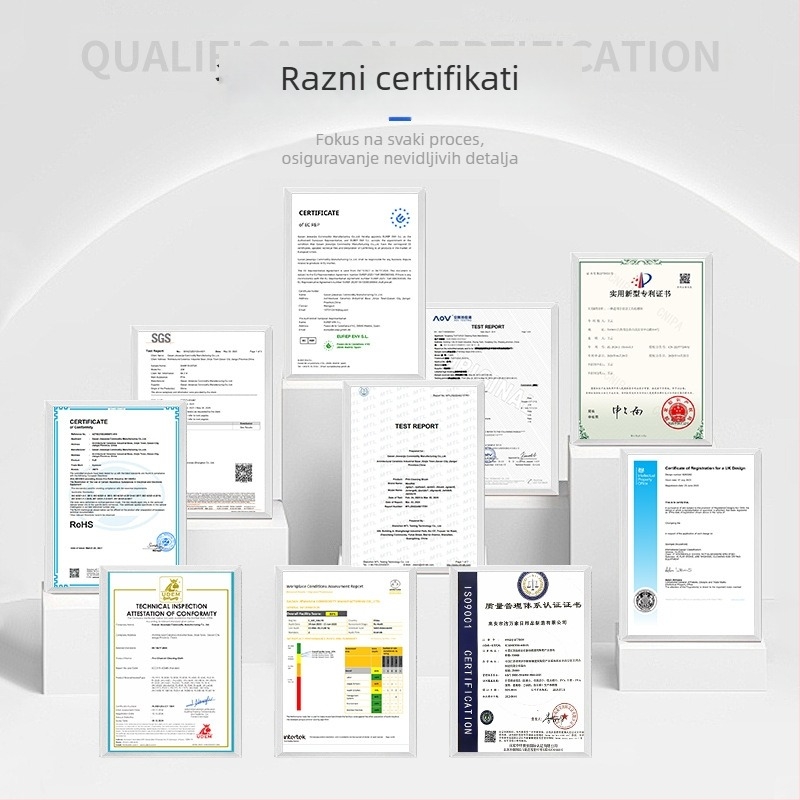Open the UK Design registration certificate
The image size is (800, 800).
tap(690, 544)
